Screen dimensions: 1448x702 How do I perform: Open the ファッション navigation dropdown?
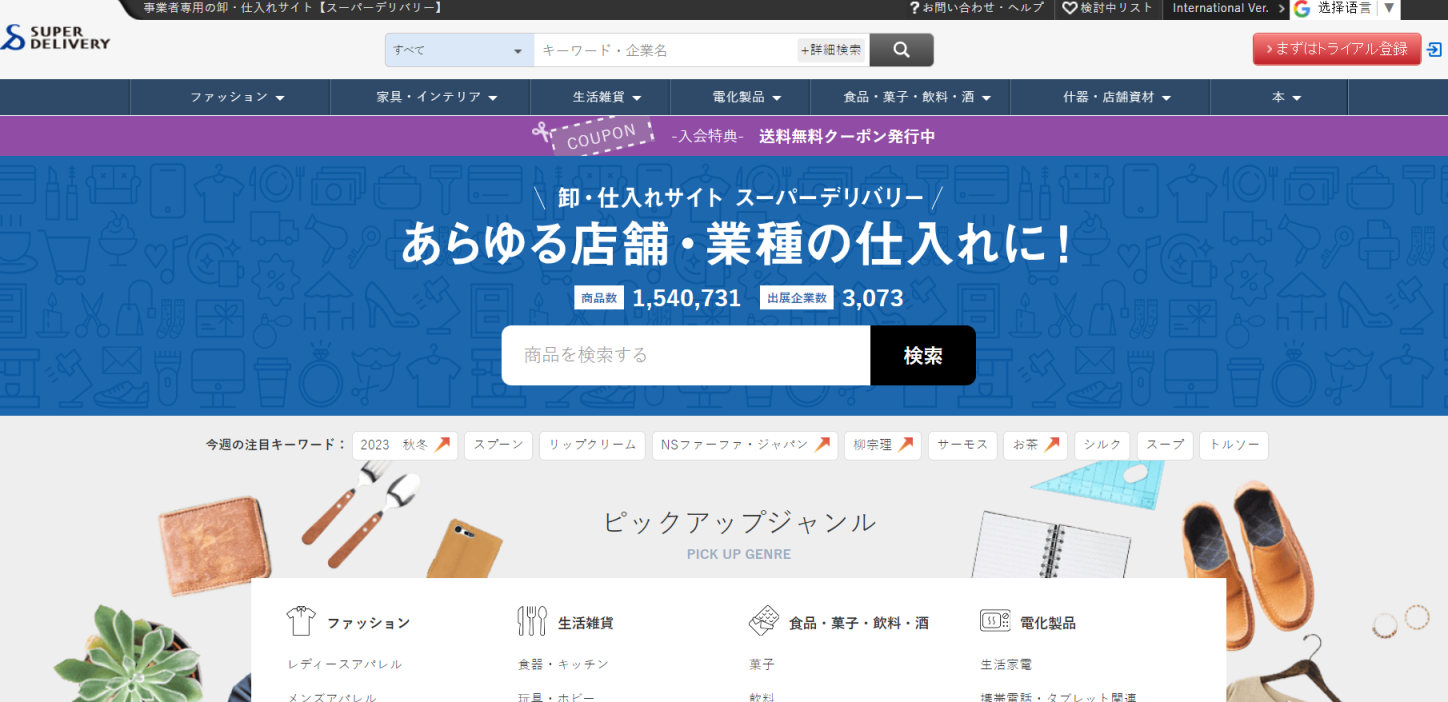click(230, 97)
